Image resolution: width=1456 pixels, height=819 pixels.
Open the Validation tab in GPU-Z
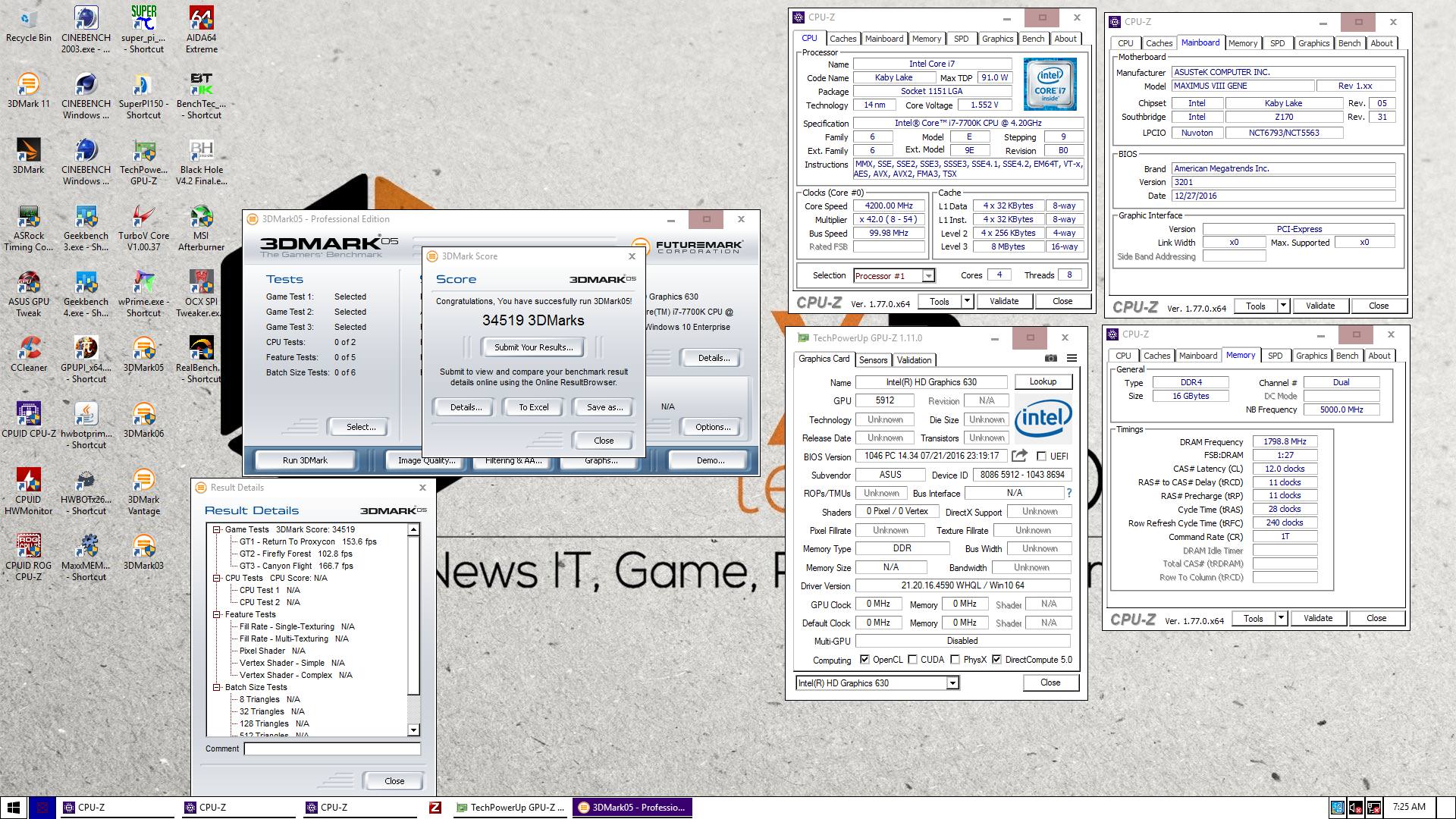914,360
